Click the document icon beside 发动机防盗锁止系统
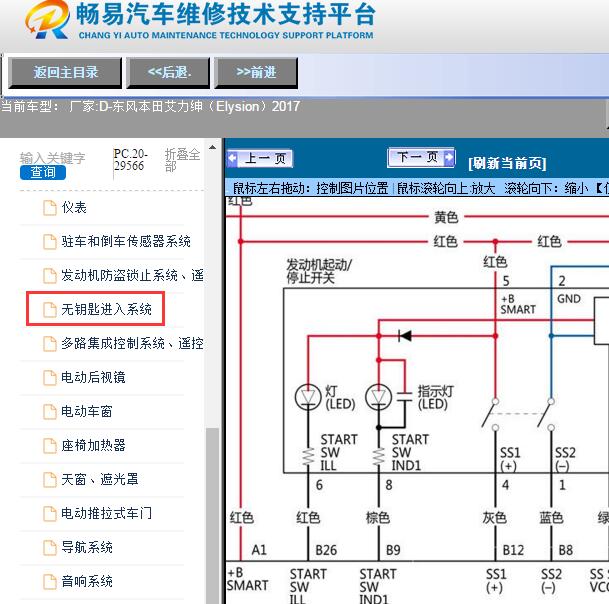The height and width of the screenshot is (604, 609). coord(50,276)
